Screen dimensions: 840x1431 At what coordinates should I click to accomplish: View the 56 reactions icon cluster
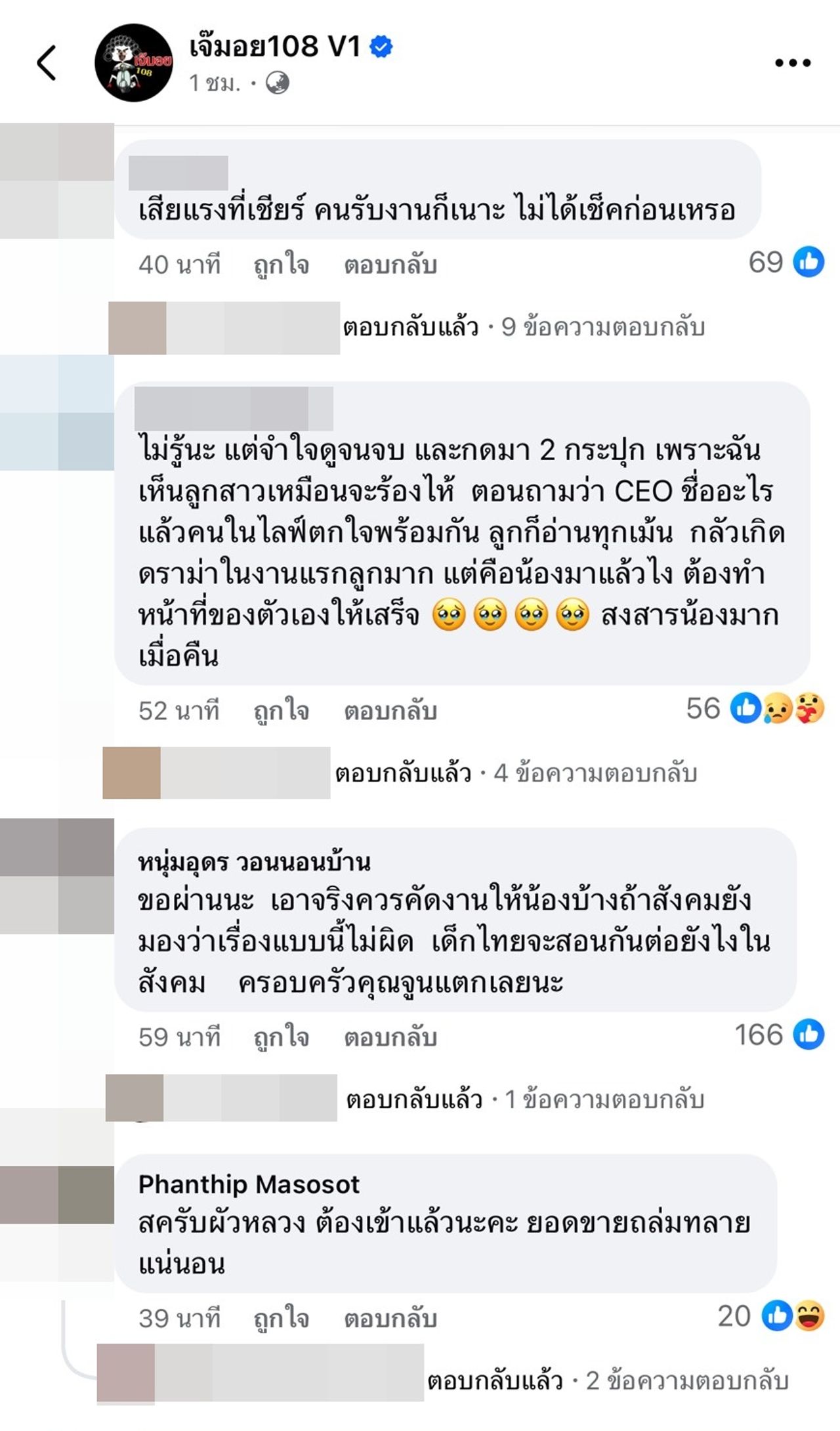point(778,709)
